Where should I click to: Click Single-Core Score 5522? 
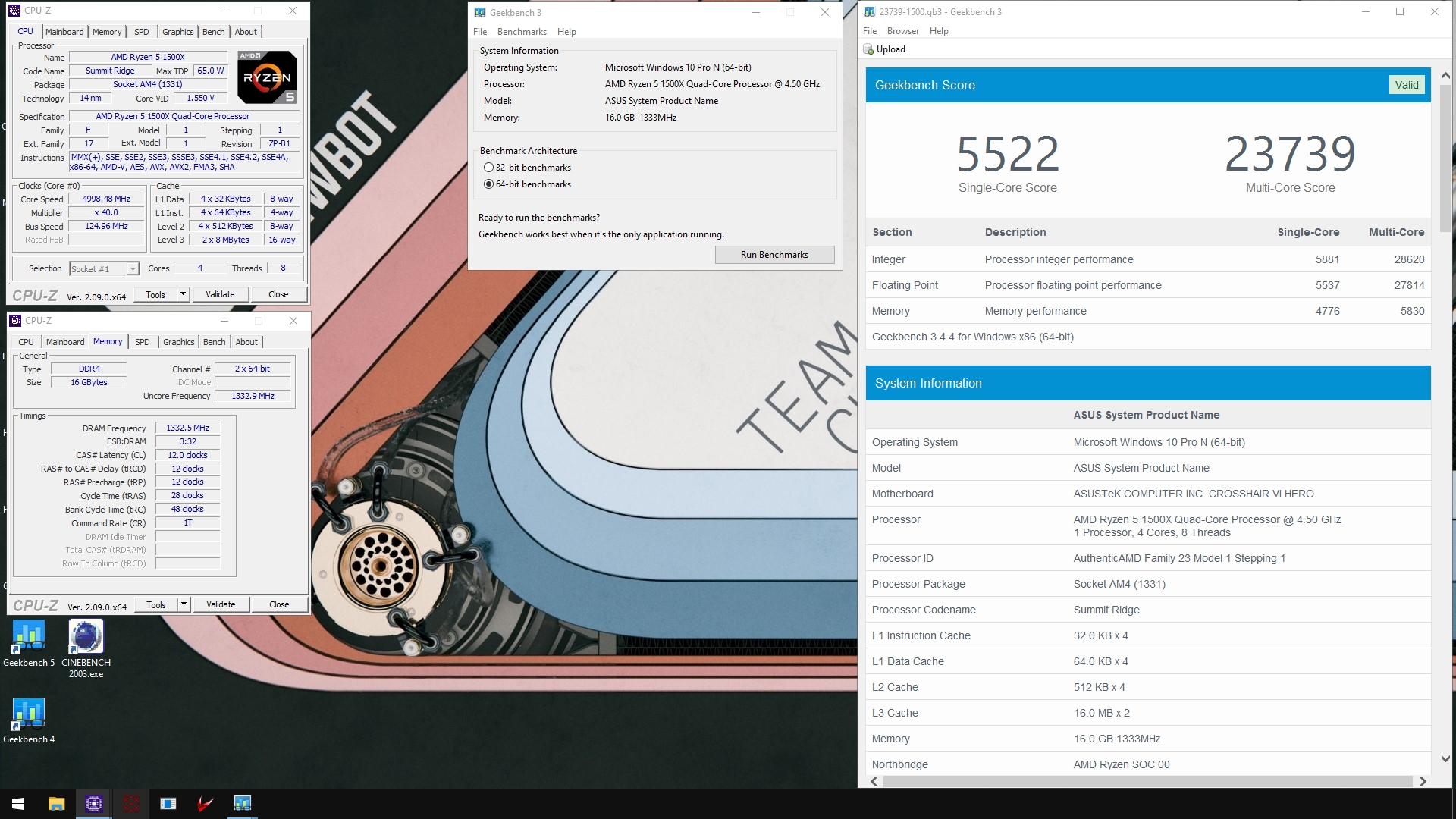(x=1007, y=154)
